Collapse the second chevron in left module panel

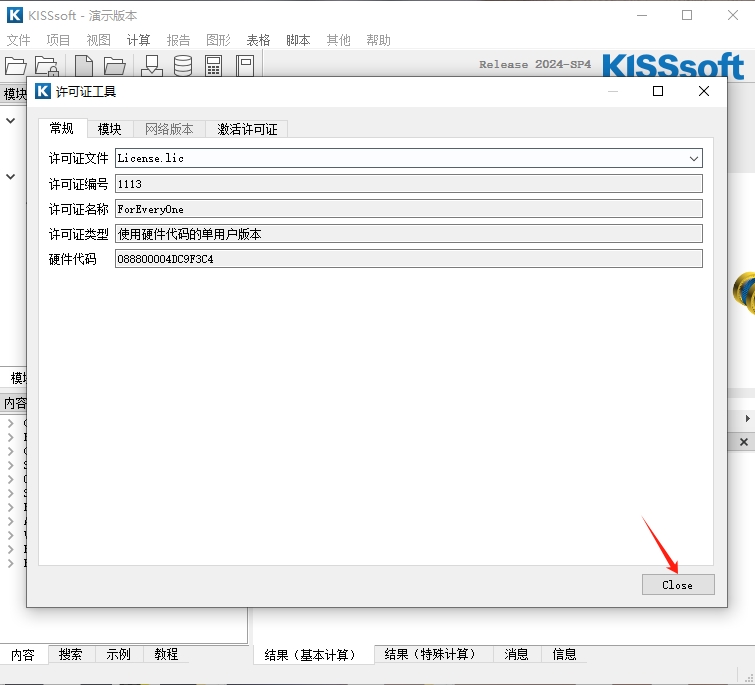[11, 176]
